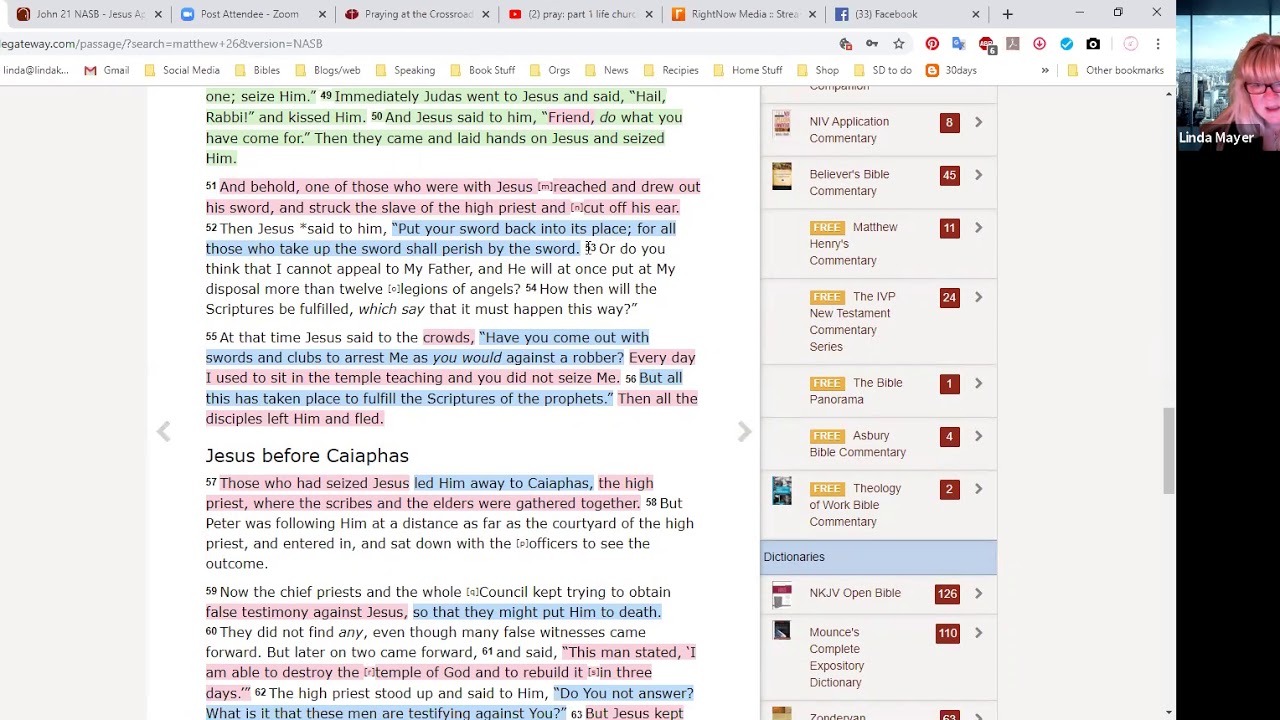
Task: Open the Chrome profile avatar
Action: click(1130, 44)
